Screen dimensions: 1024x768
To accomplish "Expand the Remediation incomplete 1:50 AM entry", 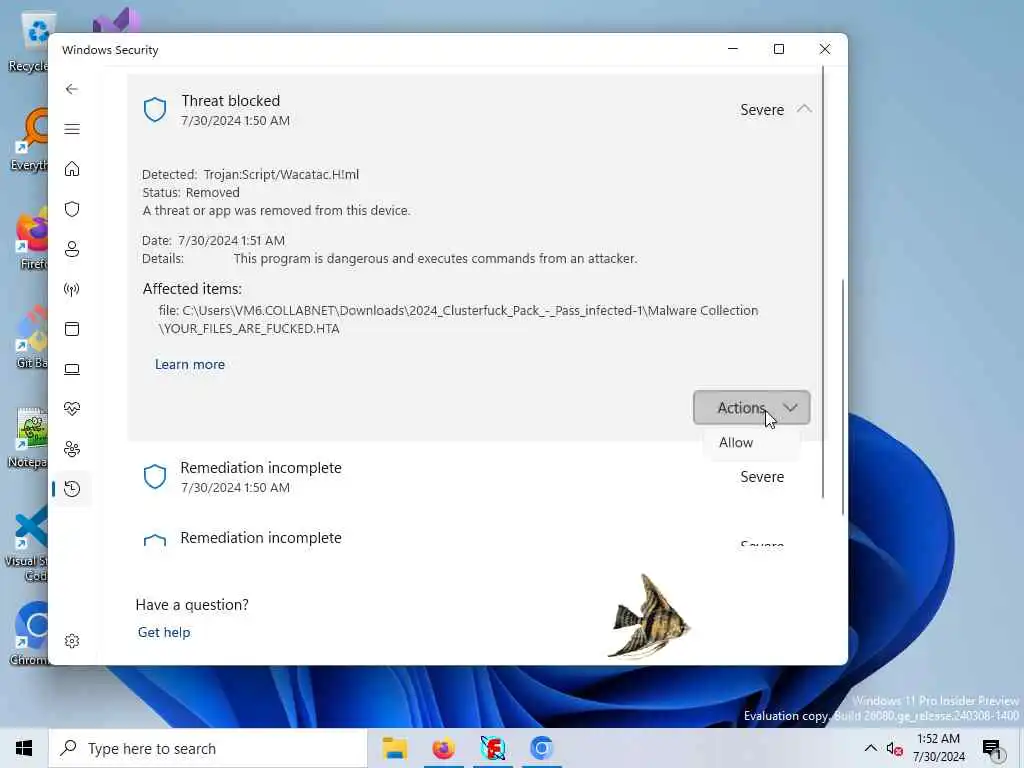I will [475, 477].
